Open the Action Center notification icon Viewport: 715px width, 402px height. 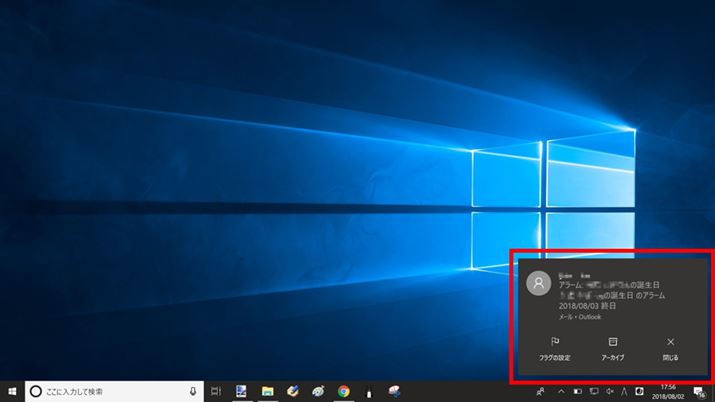click(701, 391)
